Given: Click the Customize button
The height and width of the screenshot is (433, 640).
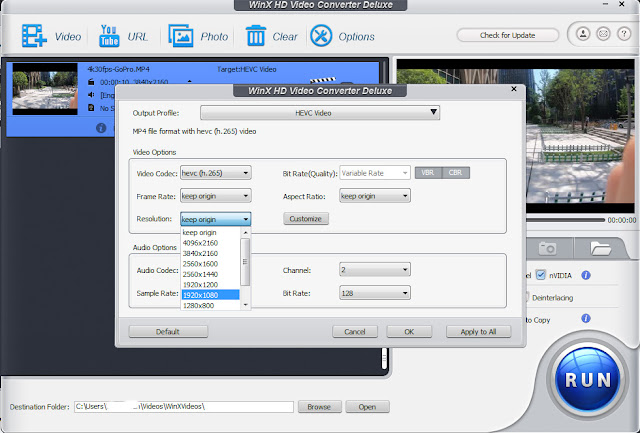Looking at the screenshot, I should (306, 219).
